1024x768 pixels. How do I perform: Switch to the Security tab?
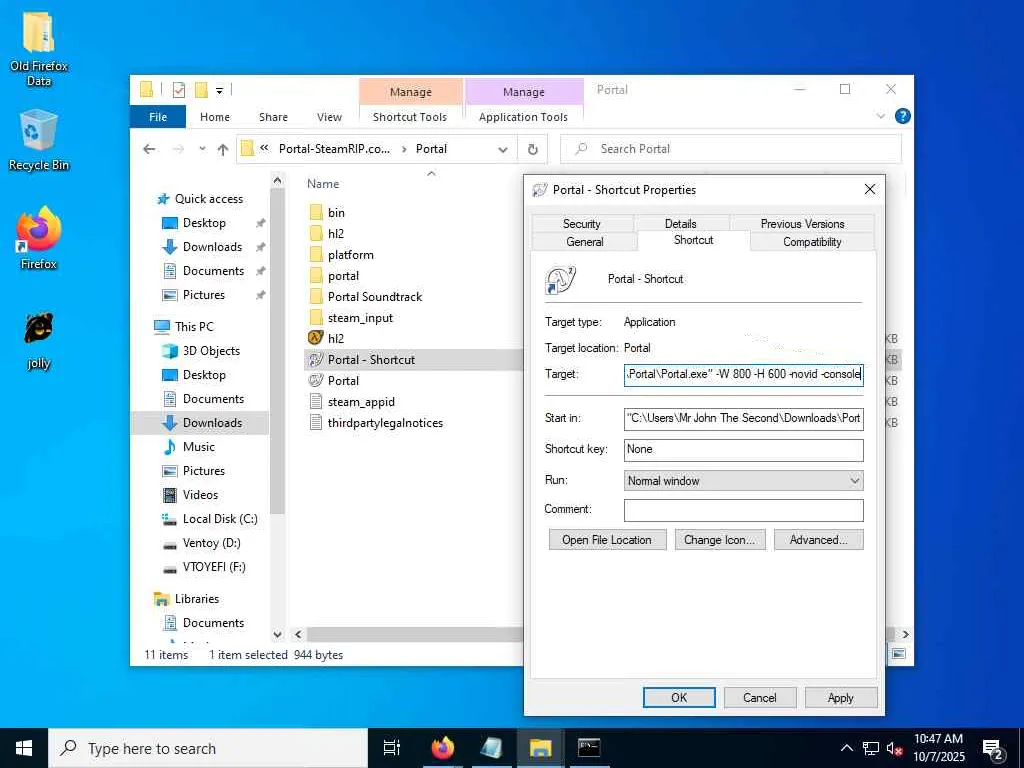(582, 223)
